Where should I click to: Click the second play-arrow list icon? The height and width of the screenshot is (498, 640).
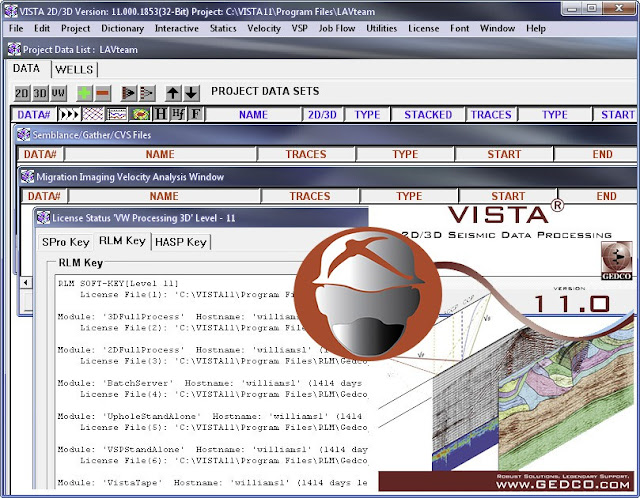click(147, 93)
